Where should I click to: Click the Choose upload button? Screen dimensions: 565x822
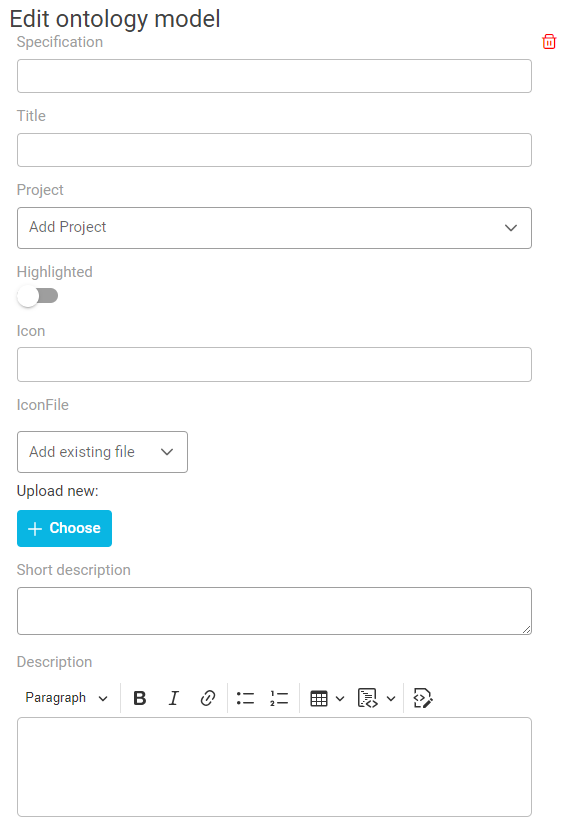coord(64,528)
